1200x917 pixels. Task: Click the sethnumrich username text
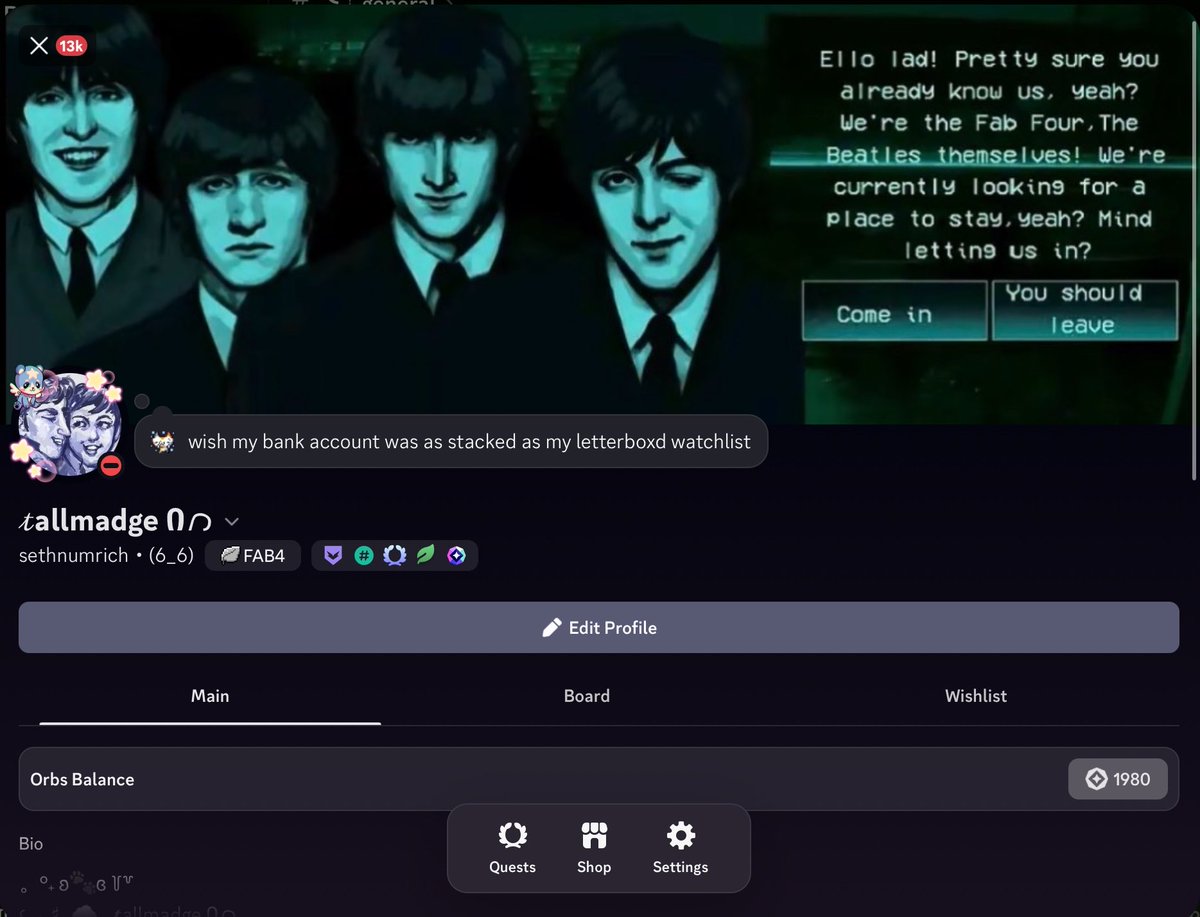pos(74,556)
